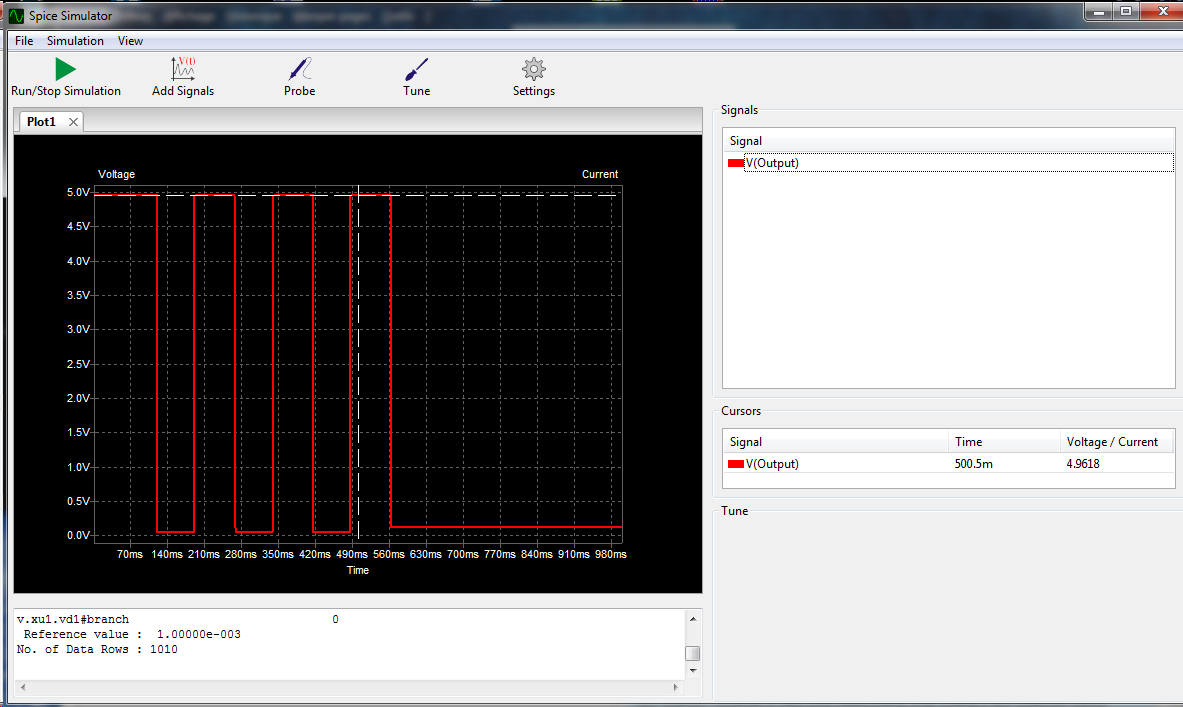Click the log horizontal scroll right arrow
This screenshot has width=1183, height=707.
pyautogui.click(x=675, y=687)
